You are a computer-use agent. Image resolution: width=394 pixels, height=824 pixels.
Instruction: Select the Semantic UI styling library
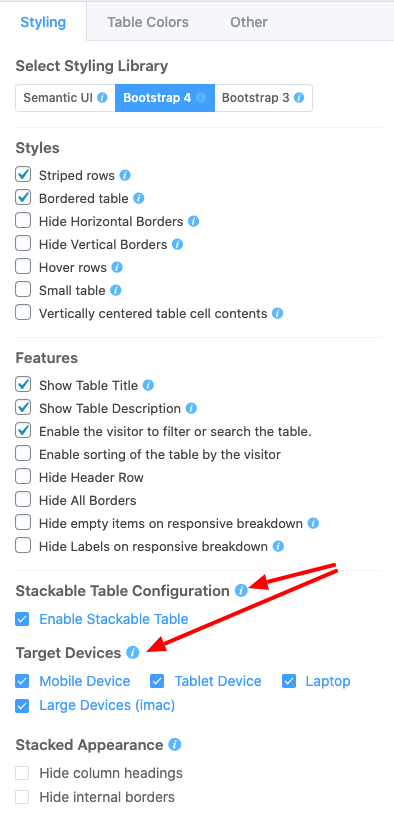pos(66,98)
